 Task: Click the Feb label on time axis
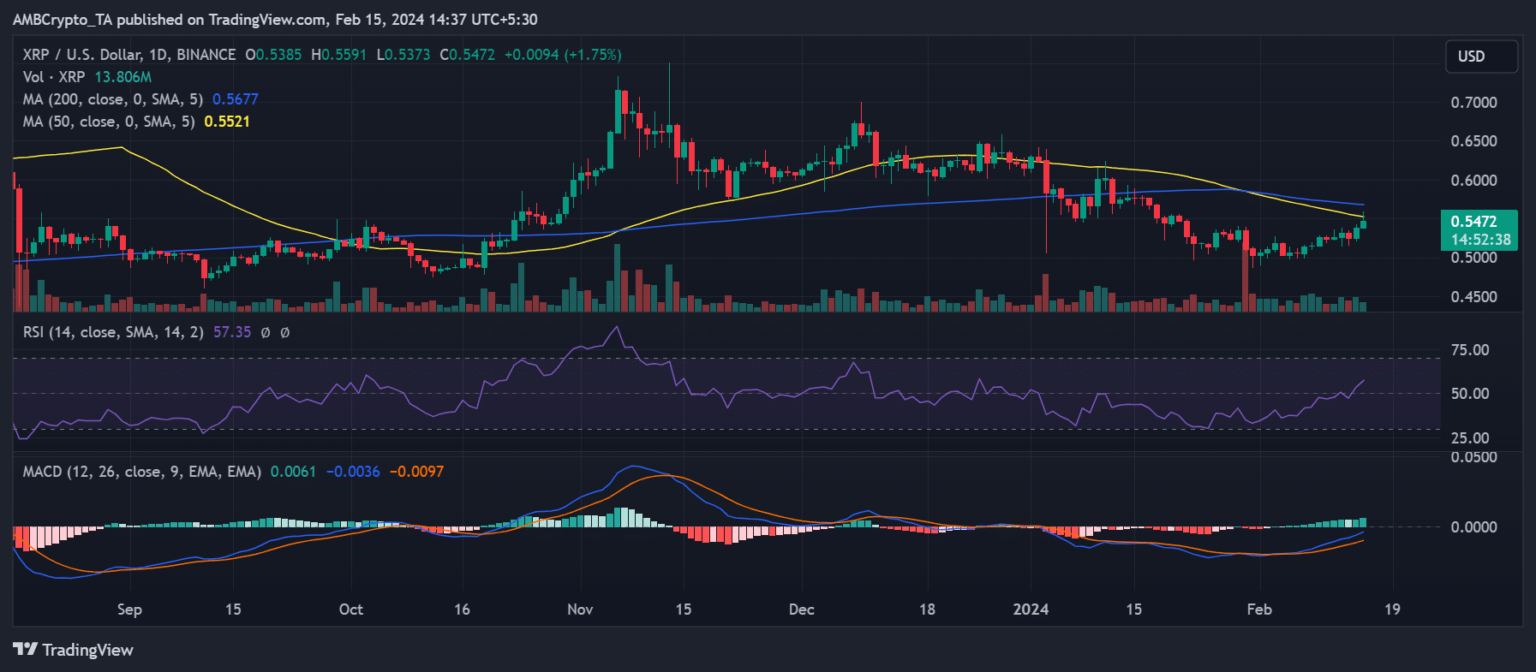(x=1260, y=608)
